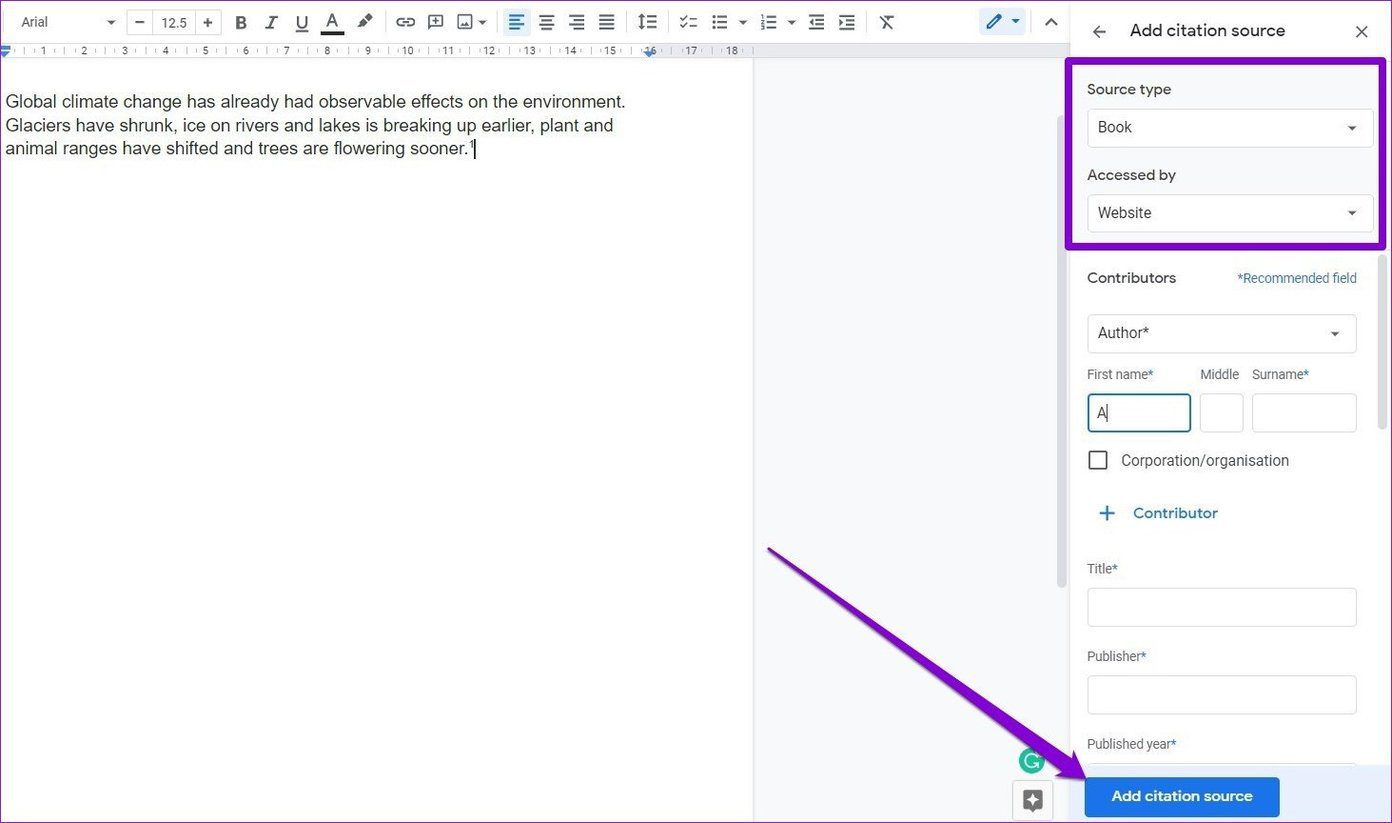Image resolution: width=1392 pixels, height=823 pixels.
Task: Decrease indent
Action: tap(816, 22)
